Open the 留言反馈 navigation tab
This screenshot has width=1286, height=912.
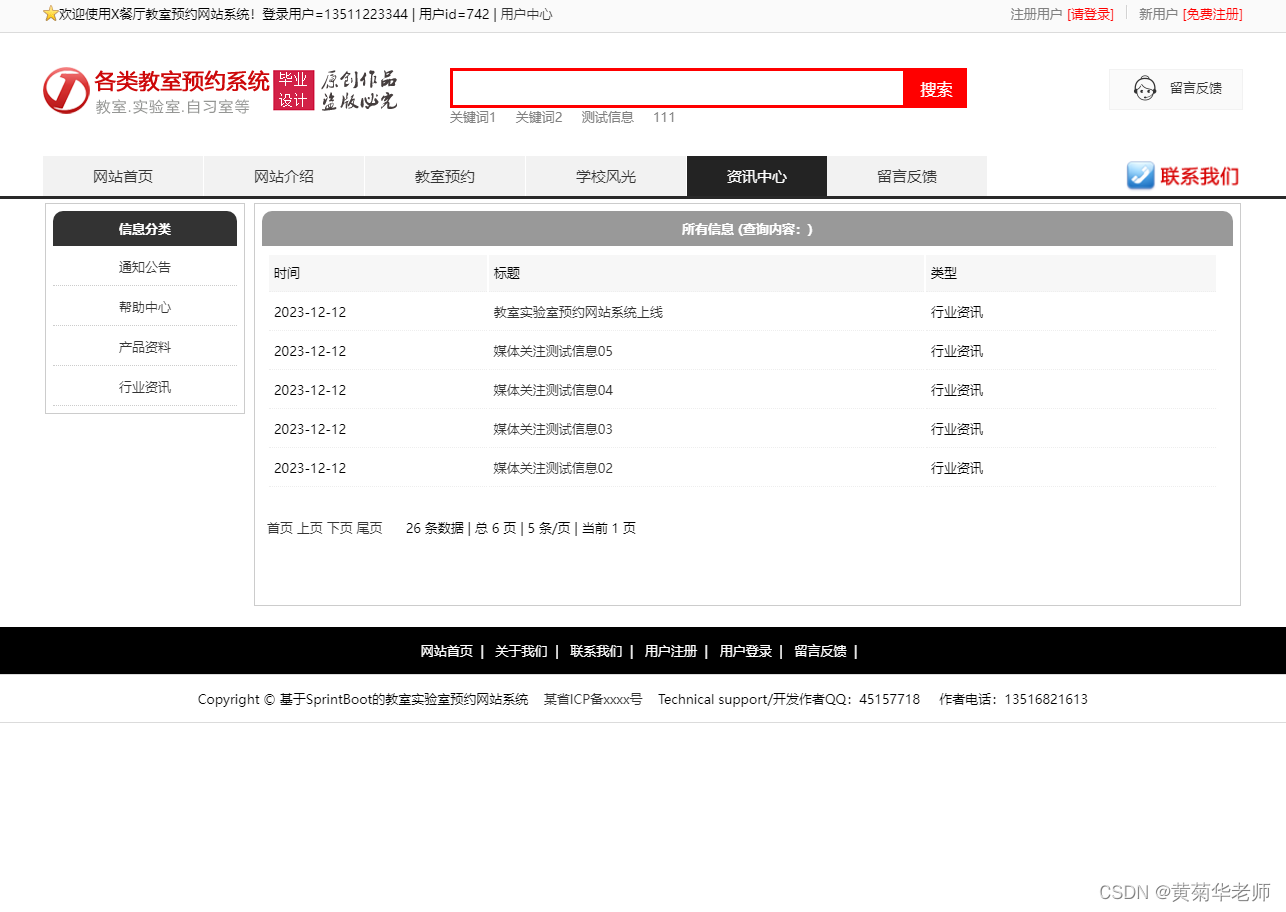point(907,177)
